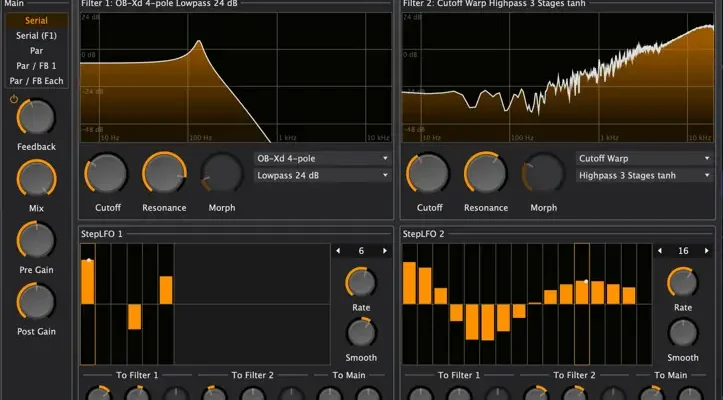Select the Serial routing mode
The image size is (723, 400).
click(x=37, y=20)
